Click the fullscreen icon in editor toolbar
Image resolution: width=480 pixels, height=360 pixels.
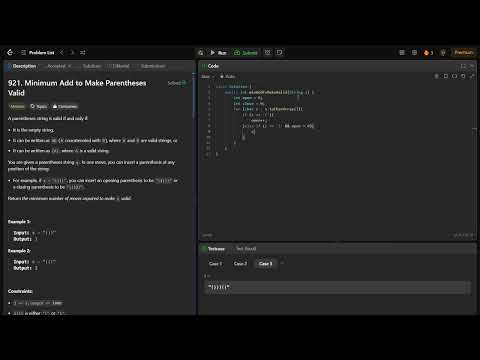[x=472, y=76]
